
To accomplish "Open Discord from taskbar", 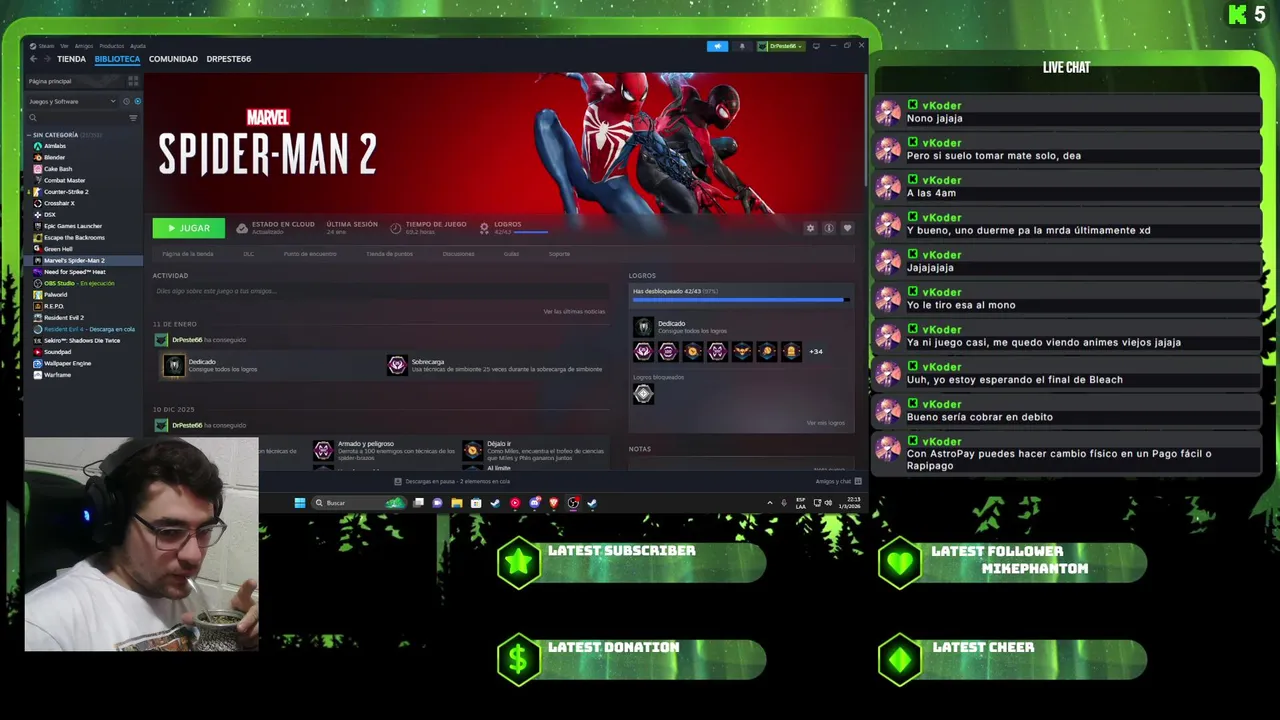I will pyautogui.click(x=534, y=503).
